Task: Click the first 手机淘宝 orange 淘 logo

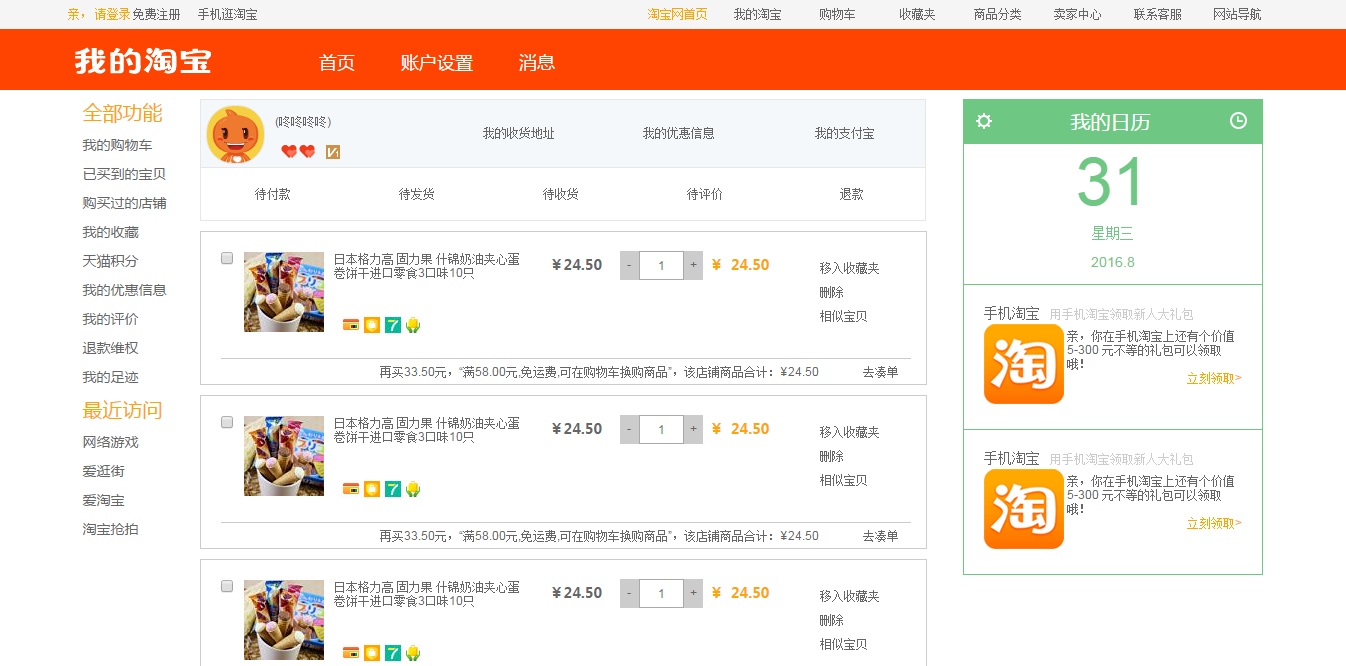Action: point(1024,364)
